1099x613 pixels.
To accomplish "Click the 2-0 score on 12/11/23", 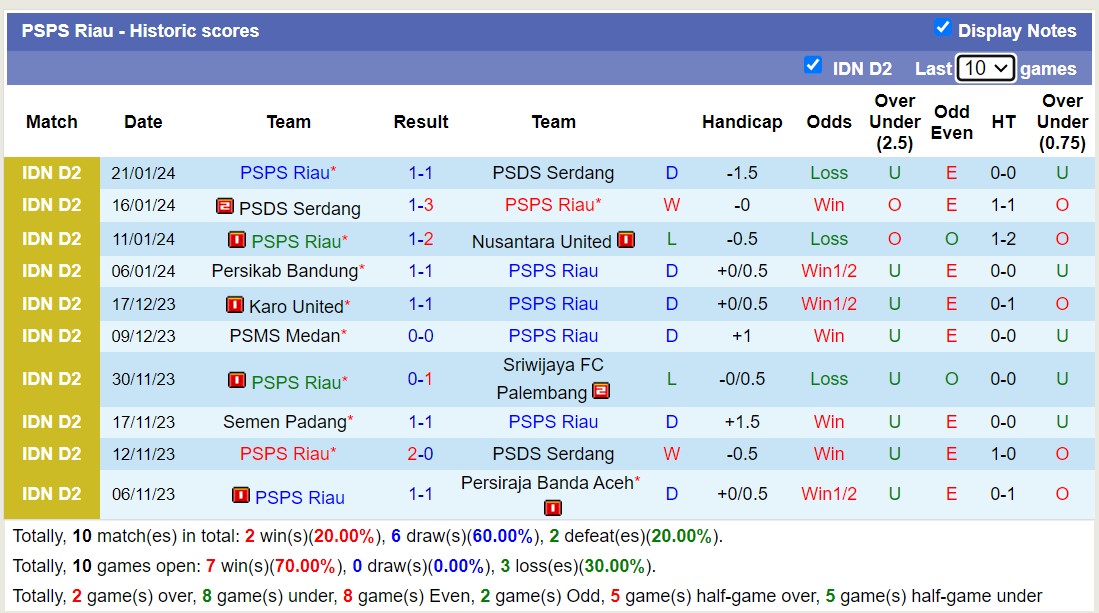I will (x=420, y=454).
